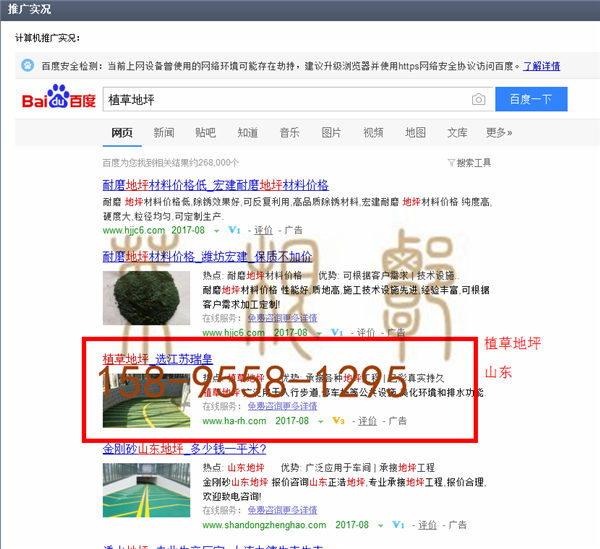Click the 百度一下 search button
600x549 pixels.
pyautogui.click(x=531, y=99)
